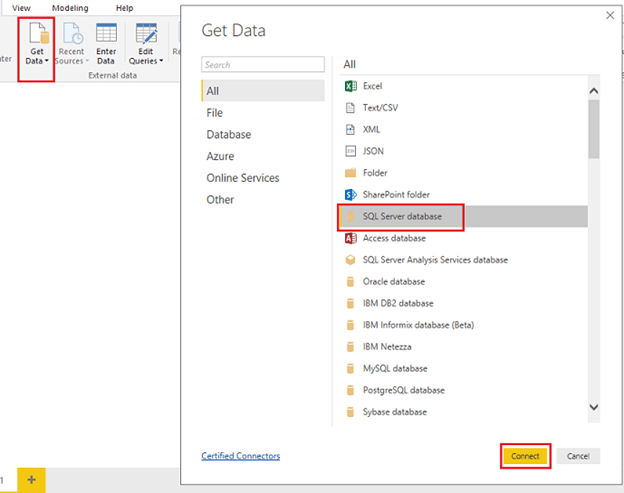Select the SharePoint folder icon
Screen dimensions: 624x493
pyautogui.click(x=350, y=195)
